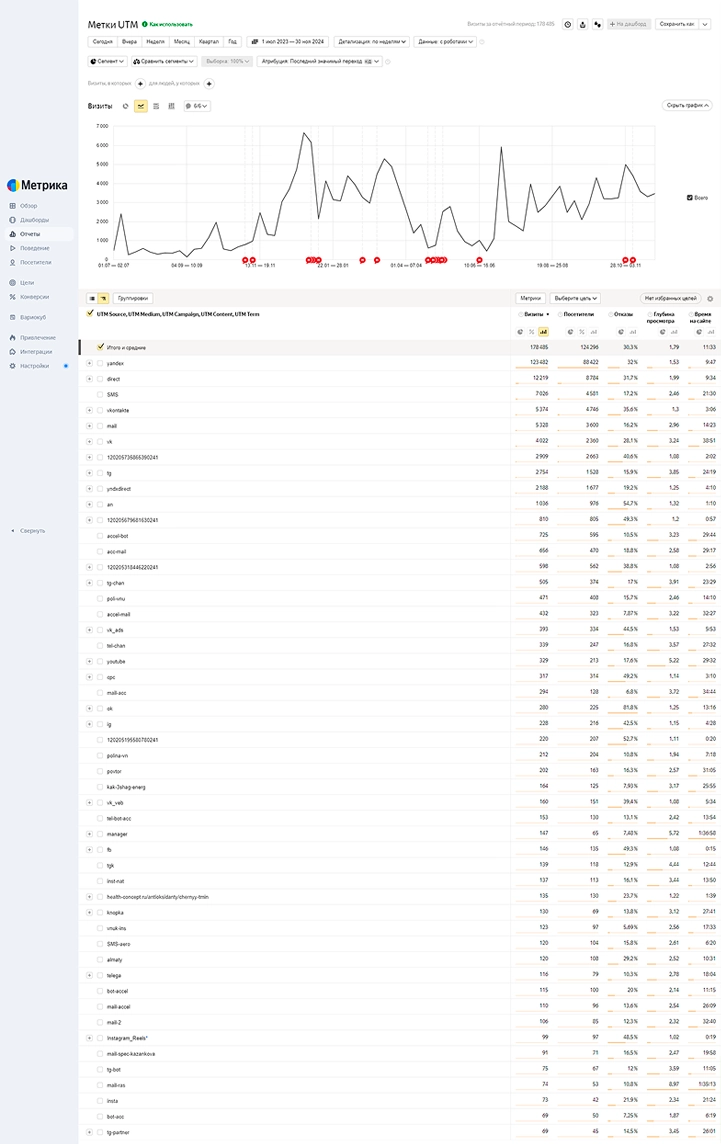This screenshot has width=721, height=1144.
Task: Toggle the UTM Source header checkbox
Action: pos(90,314)
